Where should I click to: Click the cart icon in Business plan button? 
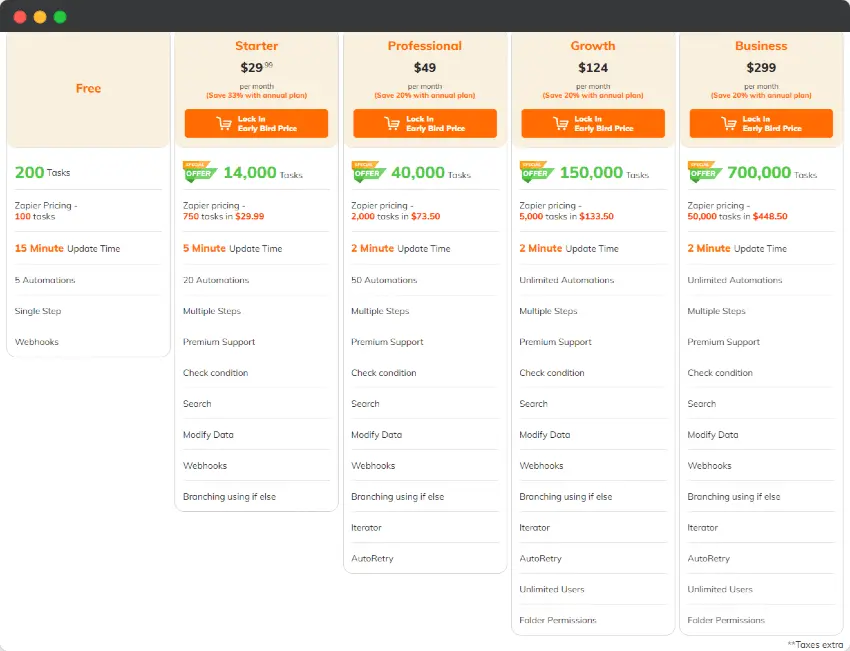click(x=728, y=124)
